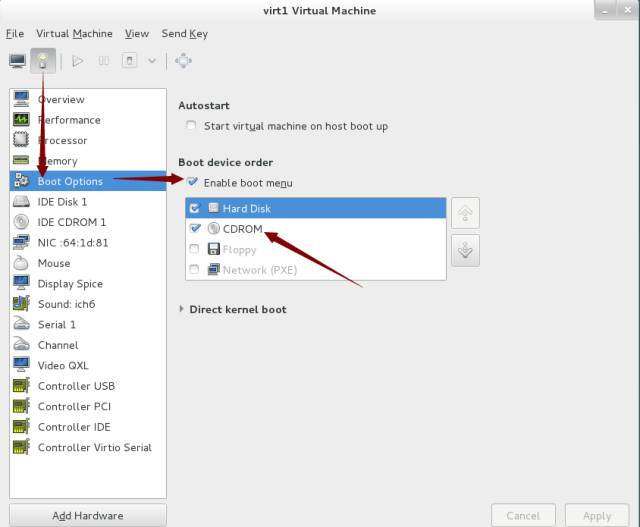Open NIC :64:1d:81 settings

88,242
